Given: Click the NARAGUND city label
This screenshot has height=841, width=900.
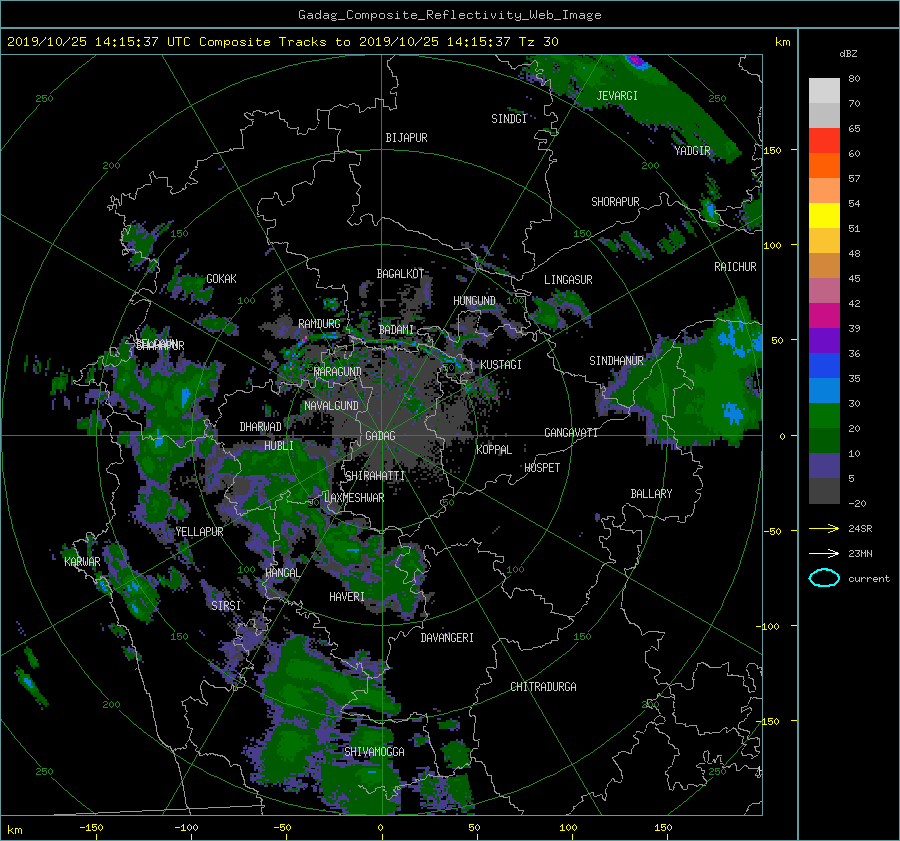Looking at the screenshot, I should (x=338, y=372).
